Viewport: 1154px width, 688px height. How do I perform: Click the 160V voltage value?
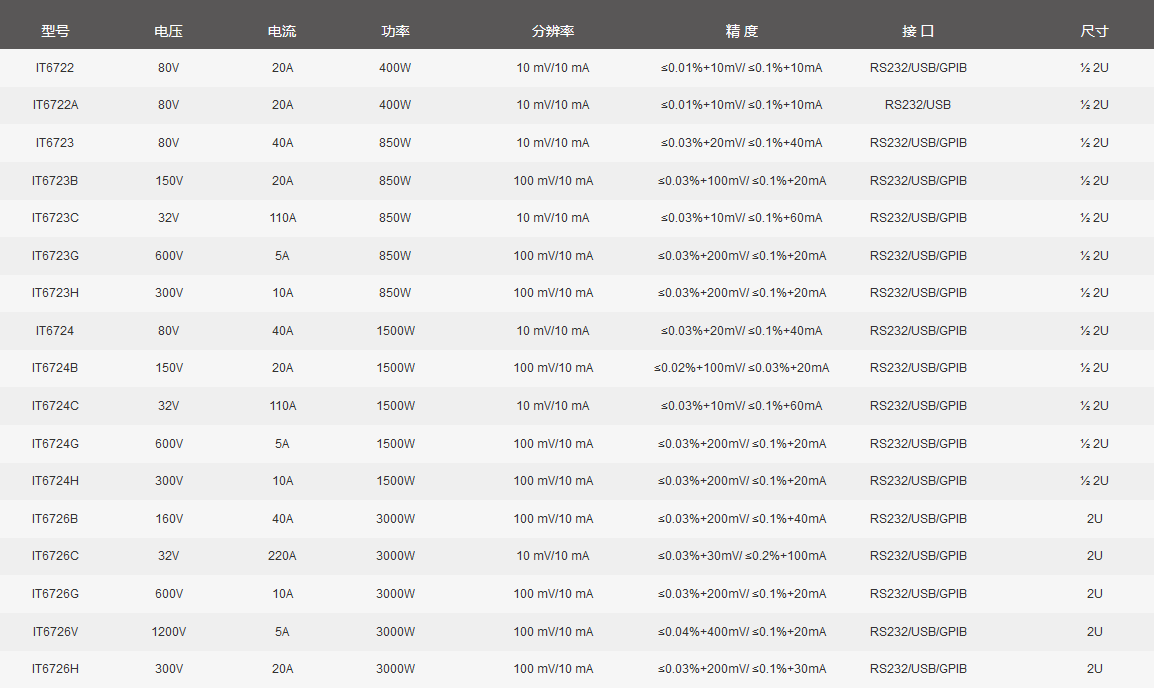point(169,519)
